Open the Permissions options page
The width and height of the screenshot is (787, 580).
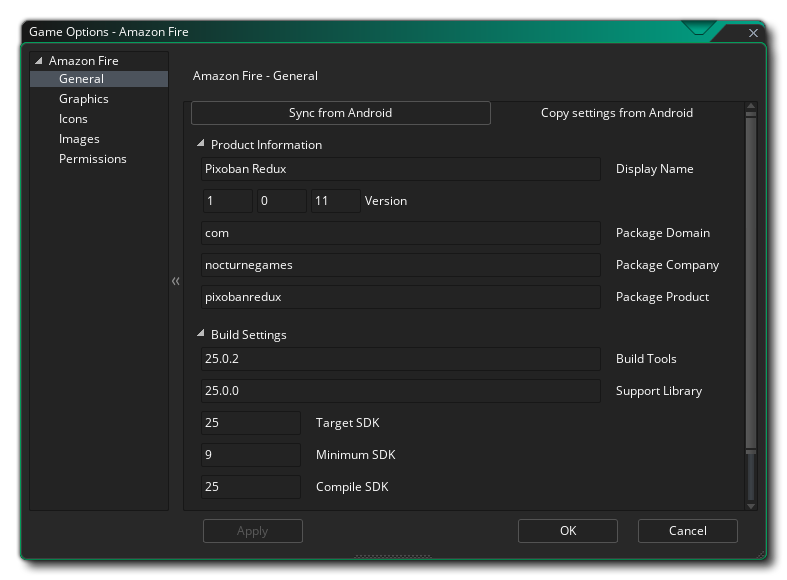(x=92, y=159)
